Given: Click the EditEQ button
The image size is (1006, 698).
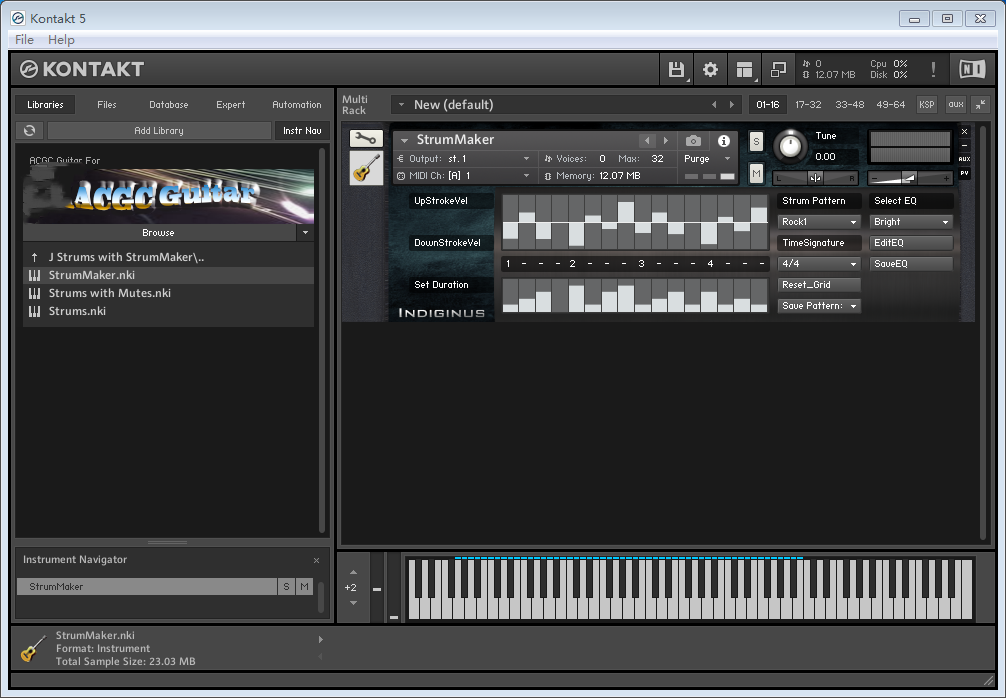Looking at the screenshot, I should pyautogui.click(x=911, y=243).
